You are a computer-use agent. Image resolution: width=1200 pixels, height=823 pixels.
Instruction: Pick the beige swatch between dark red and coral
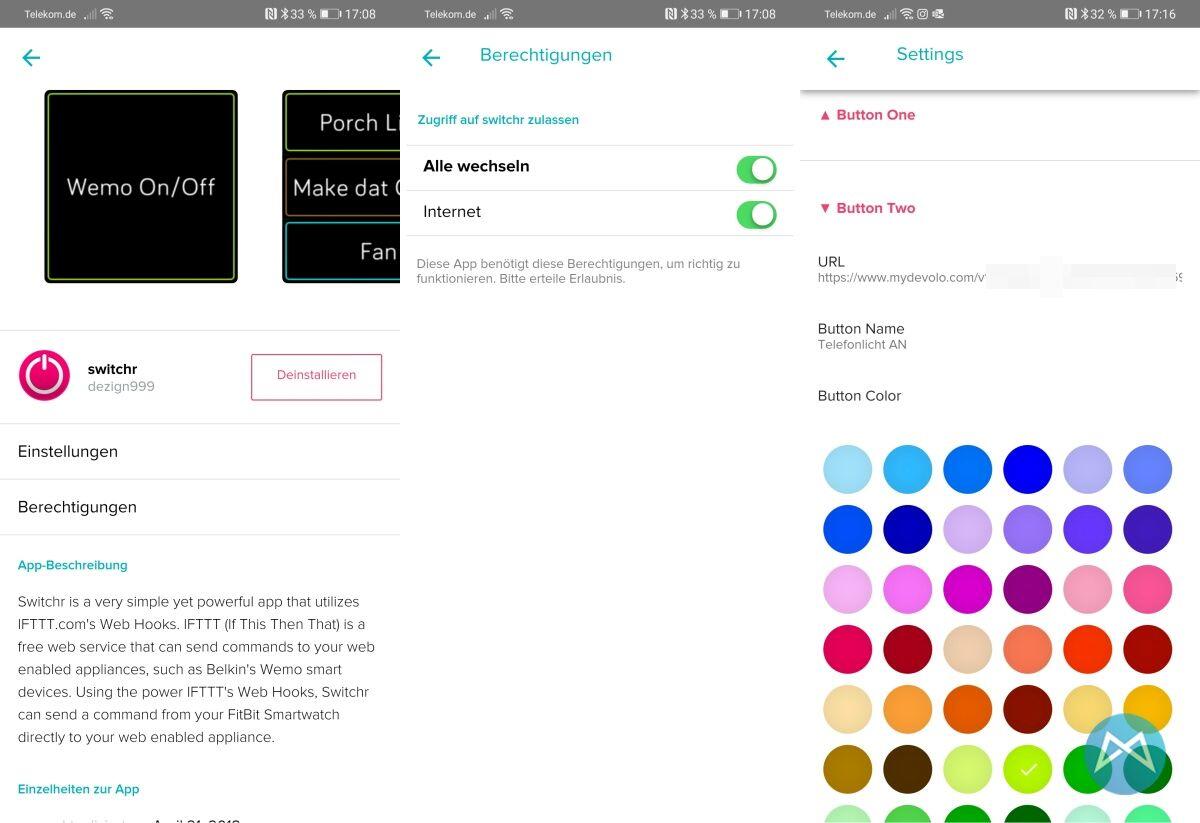968,649
